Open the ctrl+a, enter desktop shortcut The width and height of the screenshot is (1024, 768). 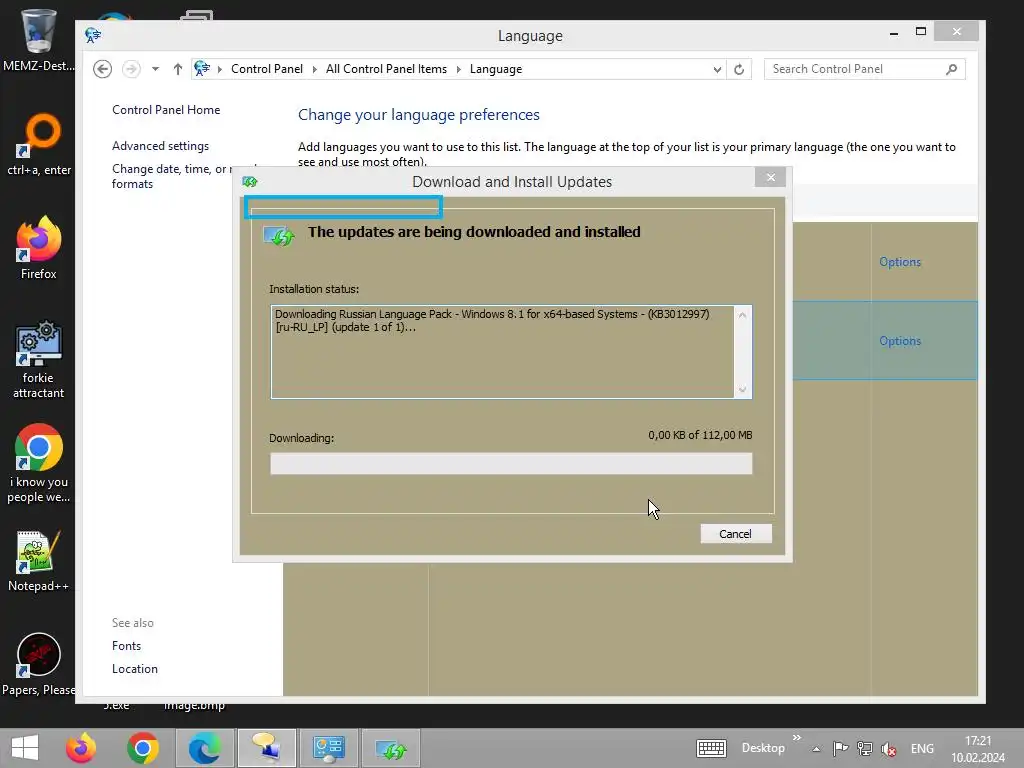(39, 145)
